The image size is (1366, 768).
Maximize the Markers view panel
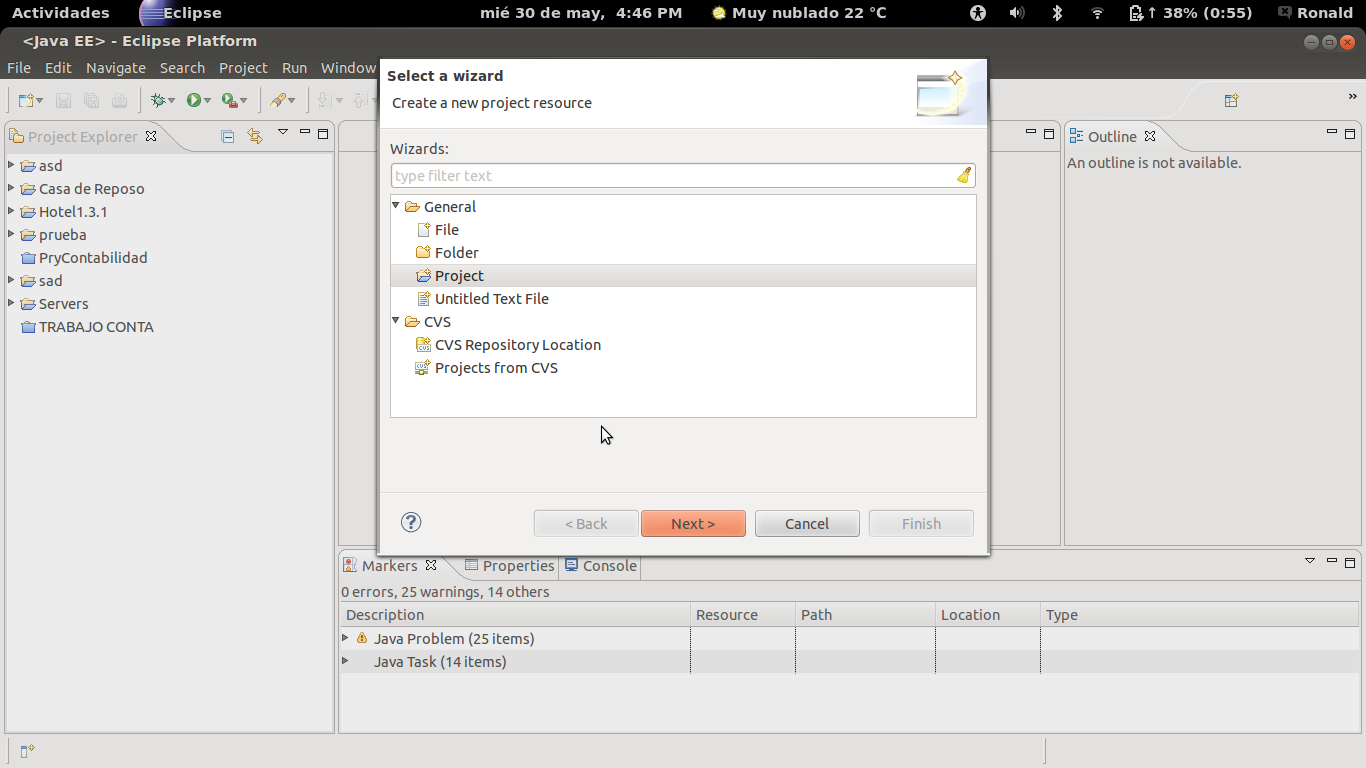point(1350,562)
